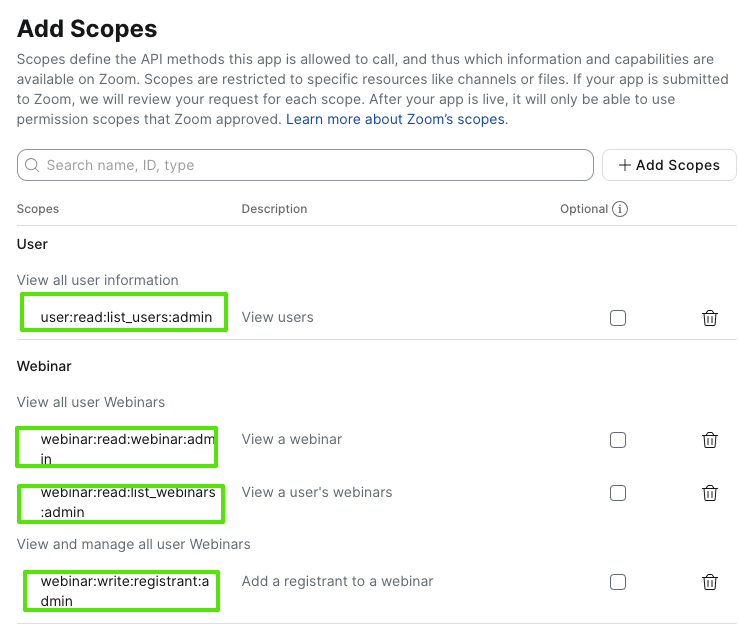Click the Scopes column header
Viewport: 739px width, 634px height.
click(x=38, y=209)
